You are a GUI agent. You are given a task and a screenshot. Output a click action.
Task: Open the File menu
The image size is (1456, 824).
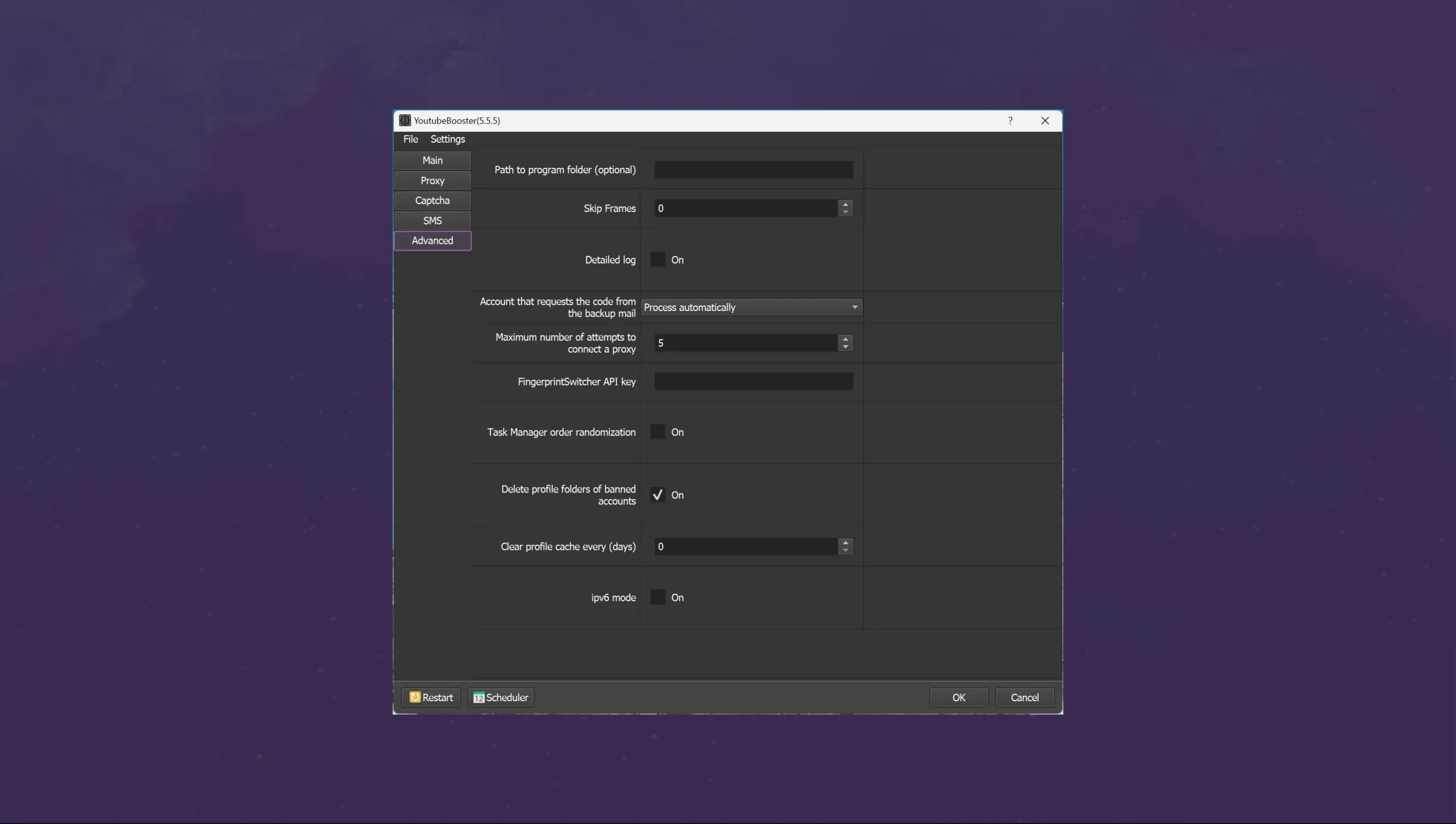pyautogui.click(x=410, y=139)
